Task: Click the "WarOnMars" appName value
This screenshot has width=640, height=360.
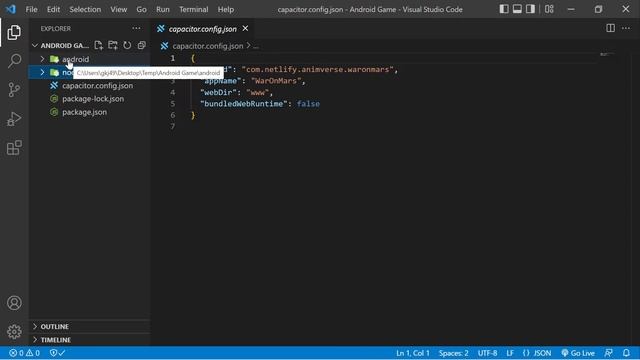Action: (x=276, y=81)
